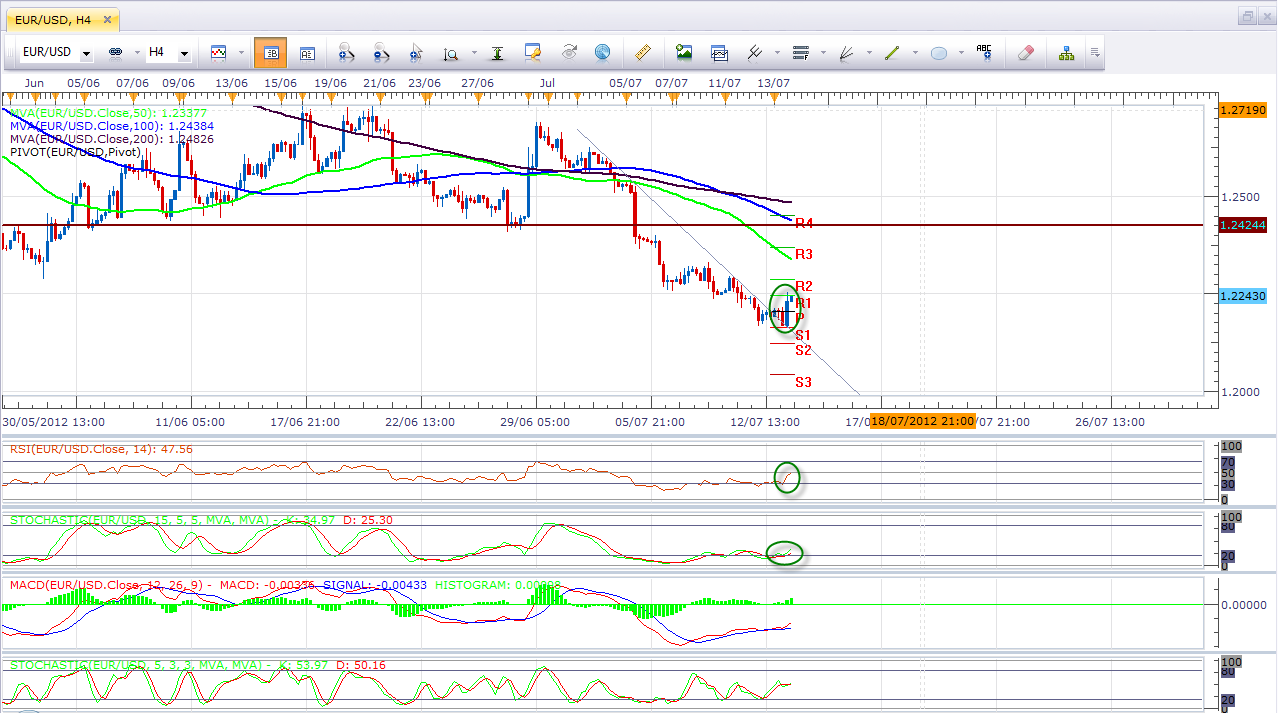
Task: Click the add image icon
Action: (x=684, y=52)
